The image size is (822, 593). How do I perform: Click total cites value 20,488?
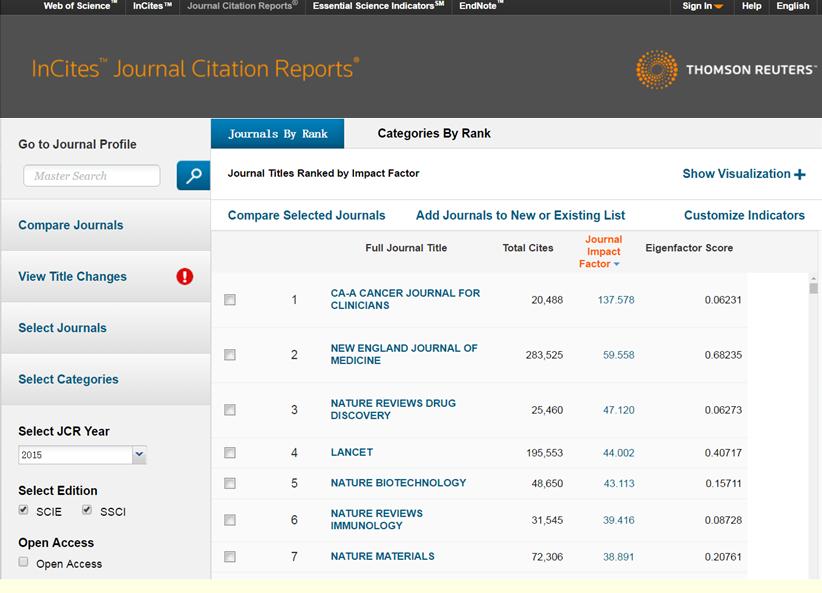[x=547, y=300]
